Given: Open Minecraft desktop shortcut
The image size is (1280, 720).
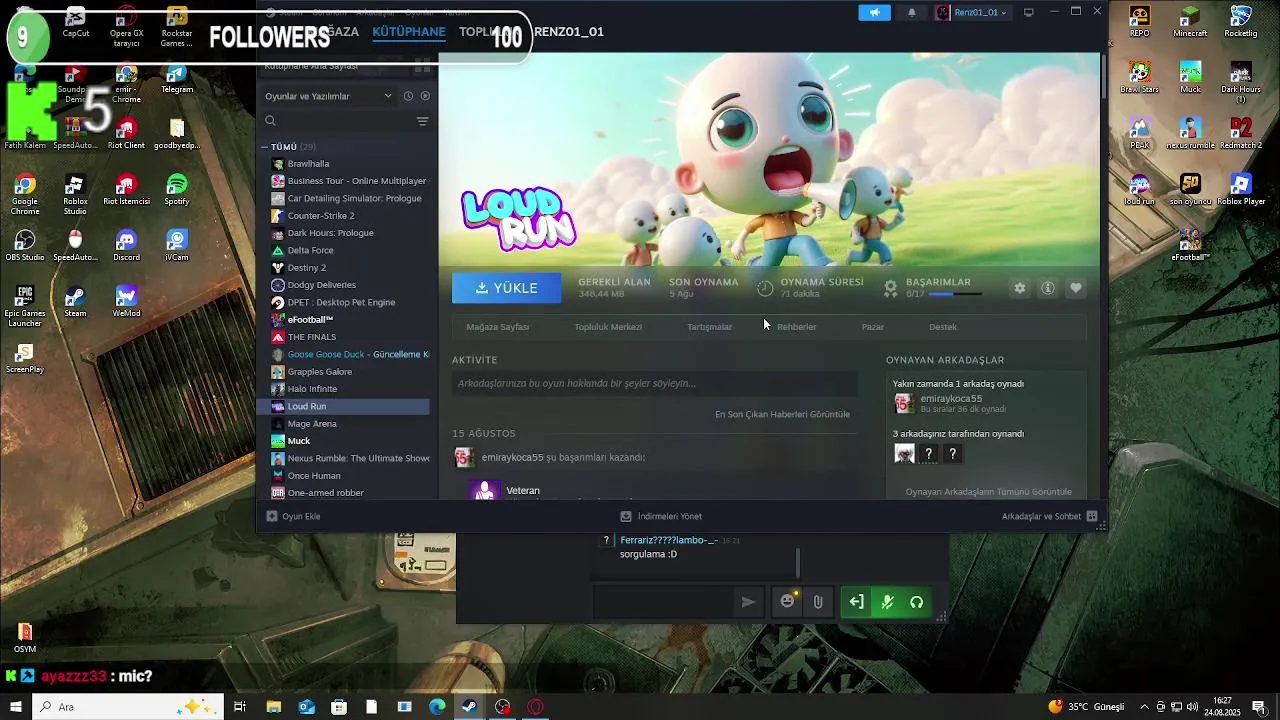Looking at the screenshot, I should click(x=1190, y=21).
